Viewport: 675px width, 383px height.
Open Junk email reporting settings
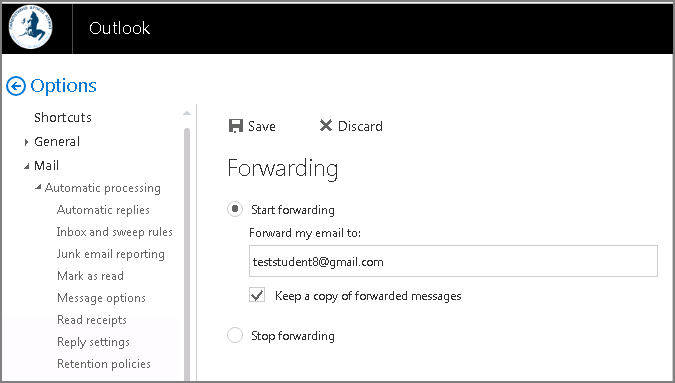coord(111,254)
